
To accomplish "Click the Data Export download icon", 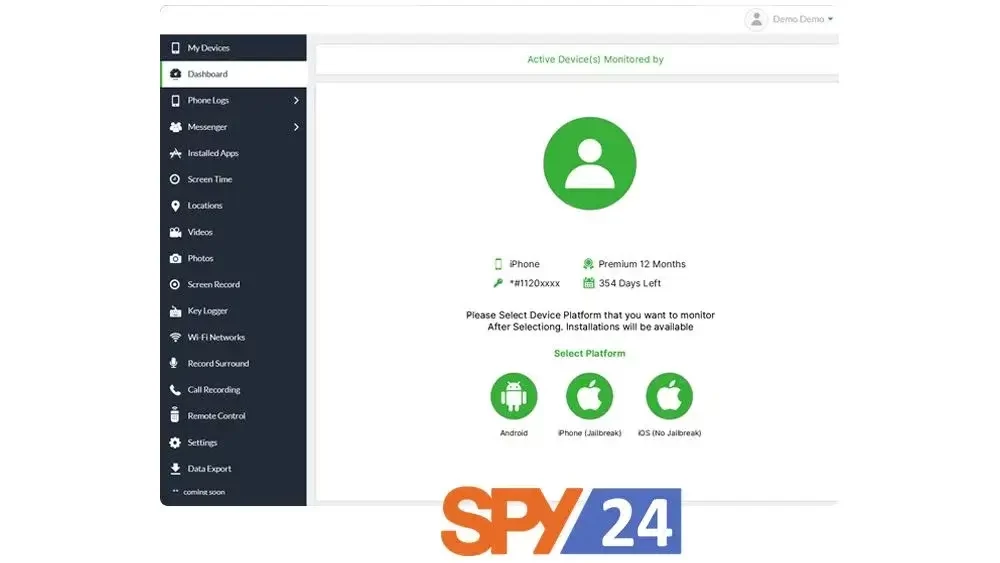I will point(175,469).
